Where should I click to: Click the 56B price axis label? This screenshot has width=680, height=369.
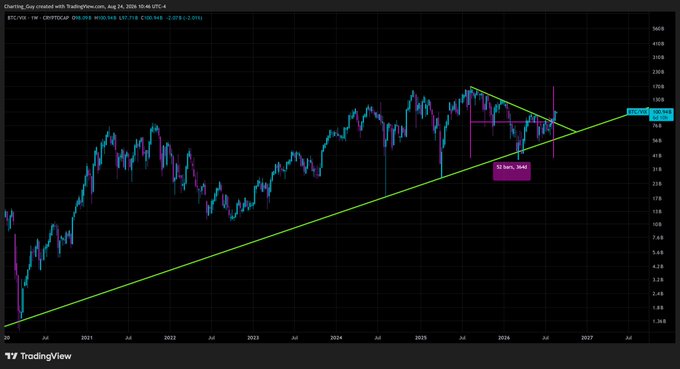657,141
